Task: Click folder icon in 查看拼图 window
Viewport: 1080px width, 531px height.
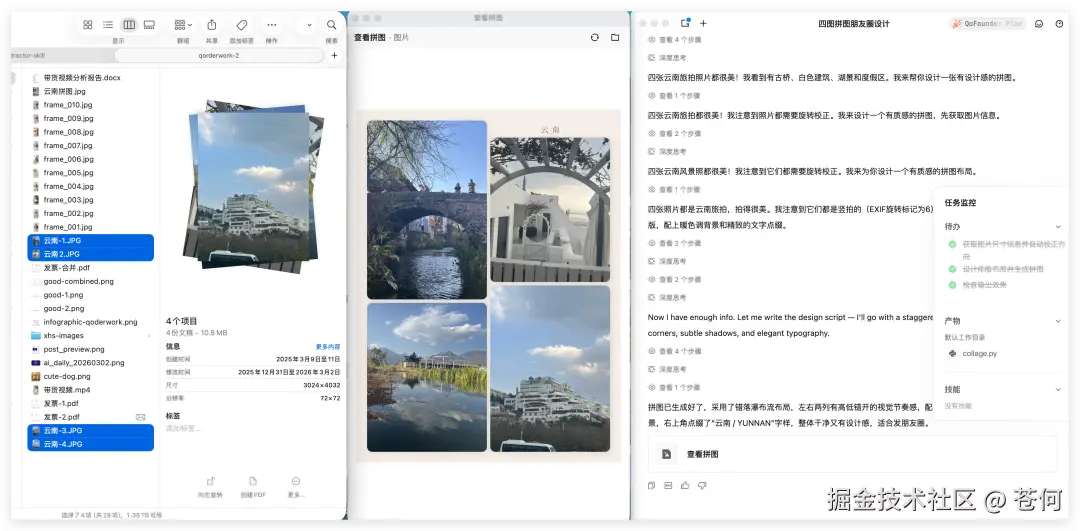Action: (x=615, y=37)
